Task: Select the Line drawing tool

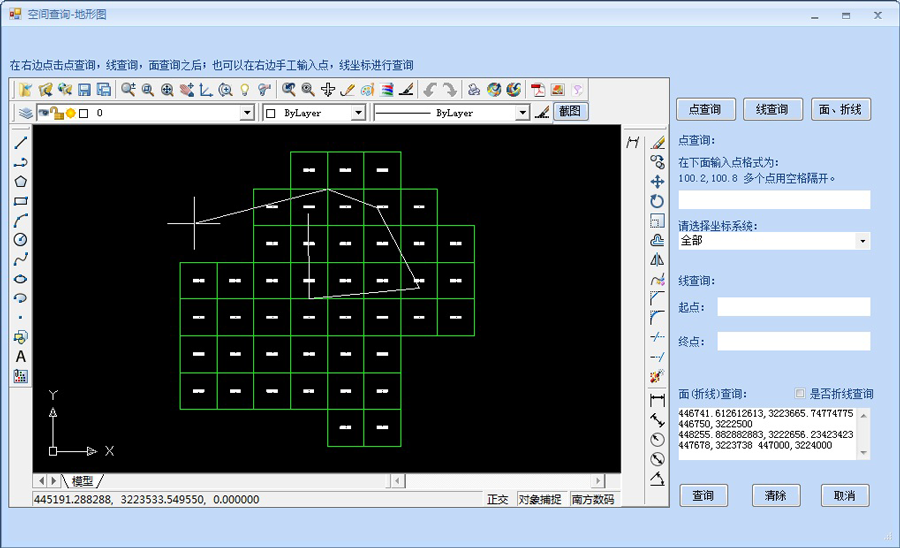Action: (x=20, y=143)
